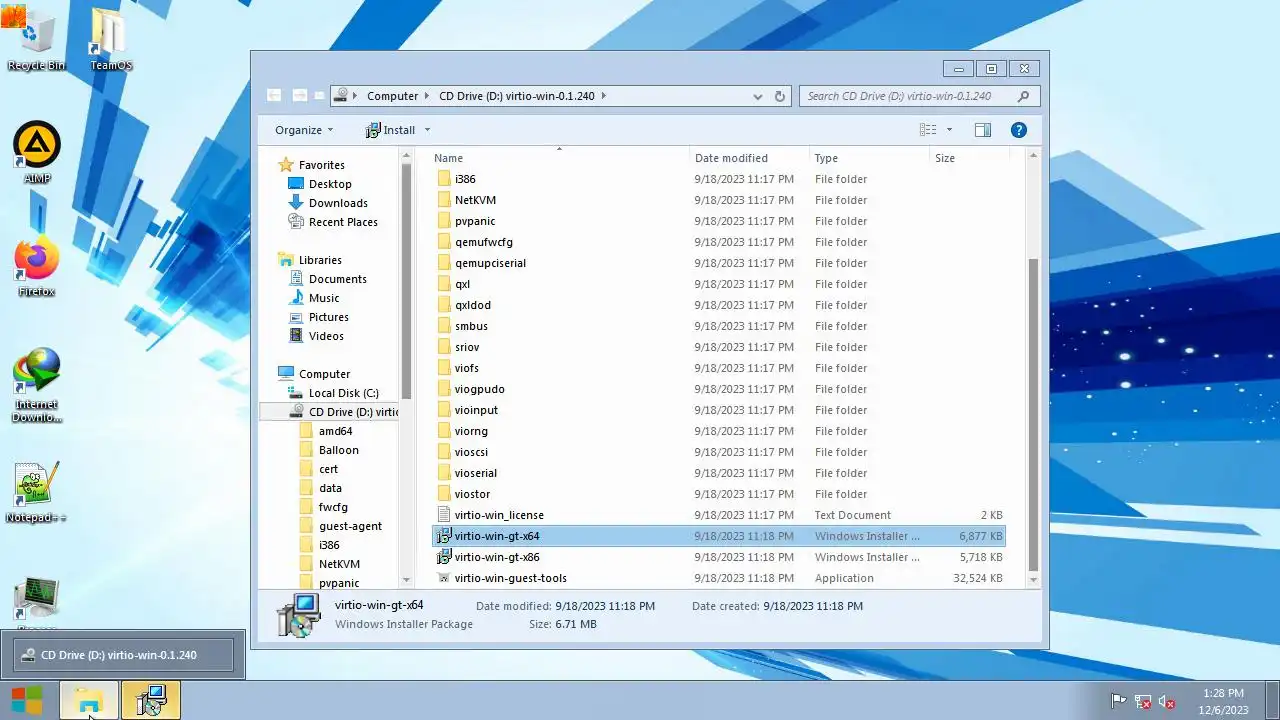This screenshot has width=1280, height=720.
Task: Expand the Computer breadcrumb arrow
Action: 428,96
